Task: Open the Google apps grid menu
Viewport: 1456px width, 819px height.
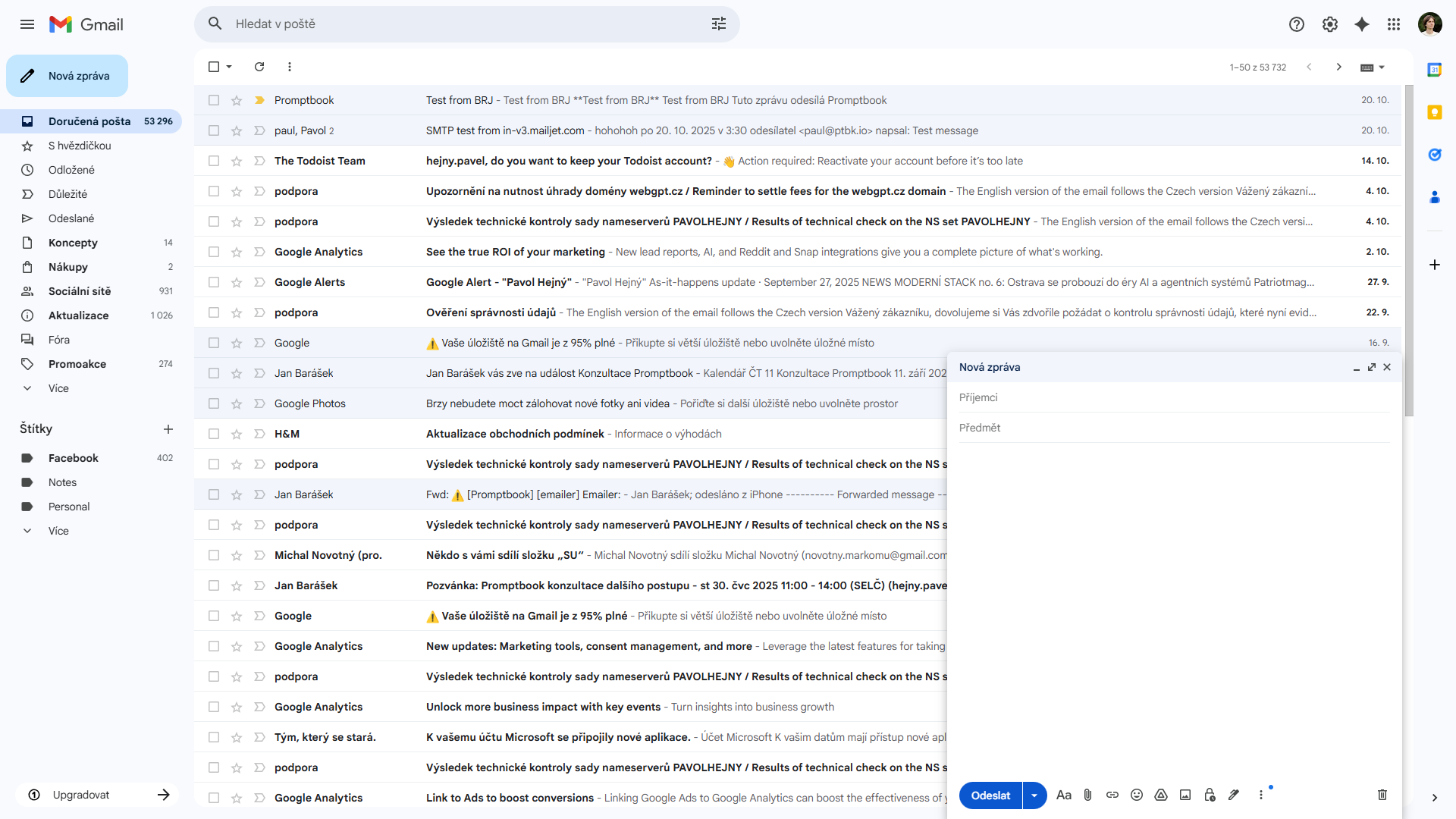Action: point(1394,24)
